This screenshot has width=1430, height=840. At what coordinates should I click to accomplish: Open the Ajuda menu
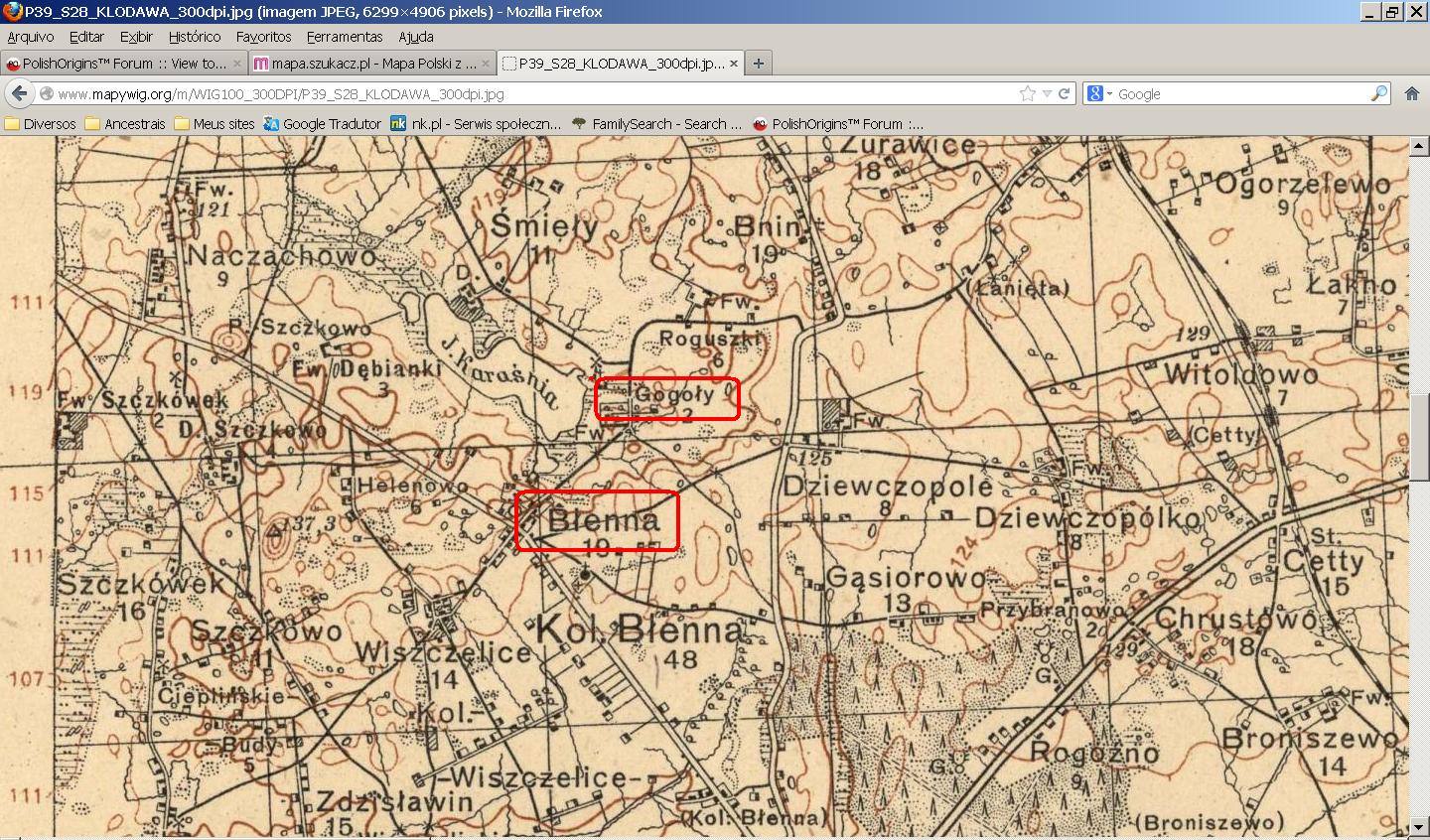[415, 37]
